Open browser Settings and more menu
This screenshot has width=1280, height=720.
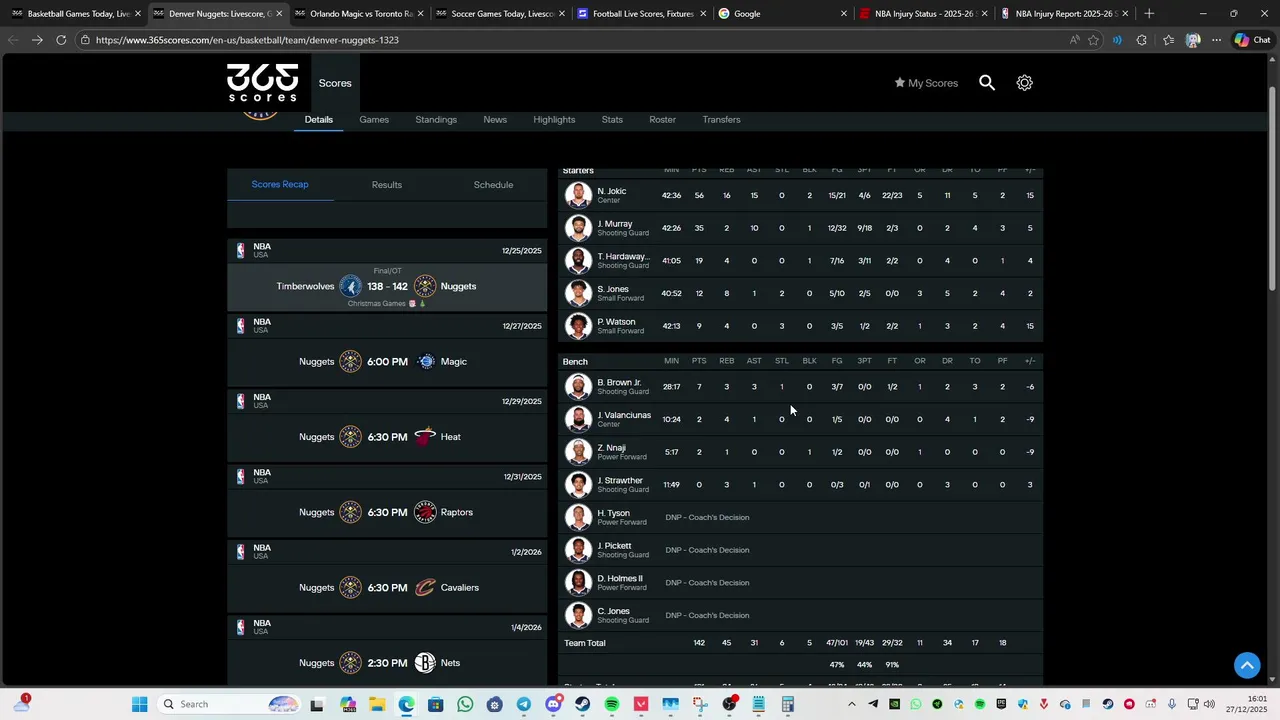pyautogui.click(x=1216, y=40)
